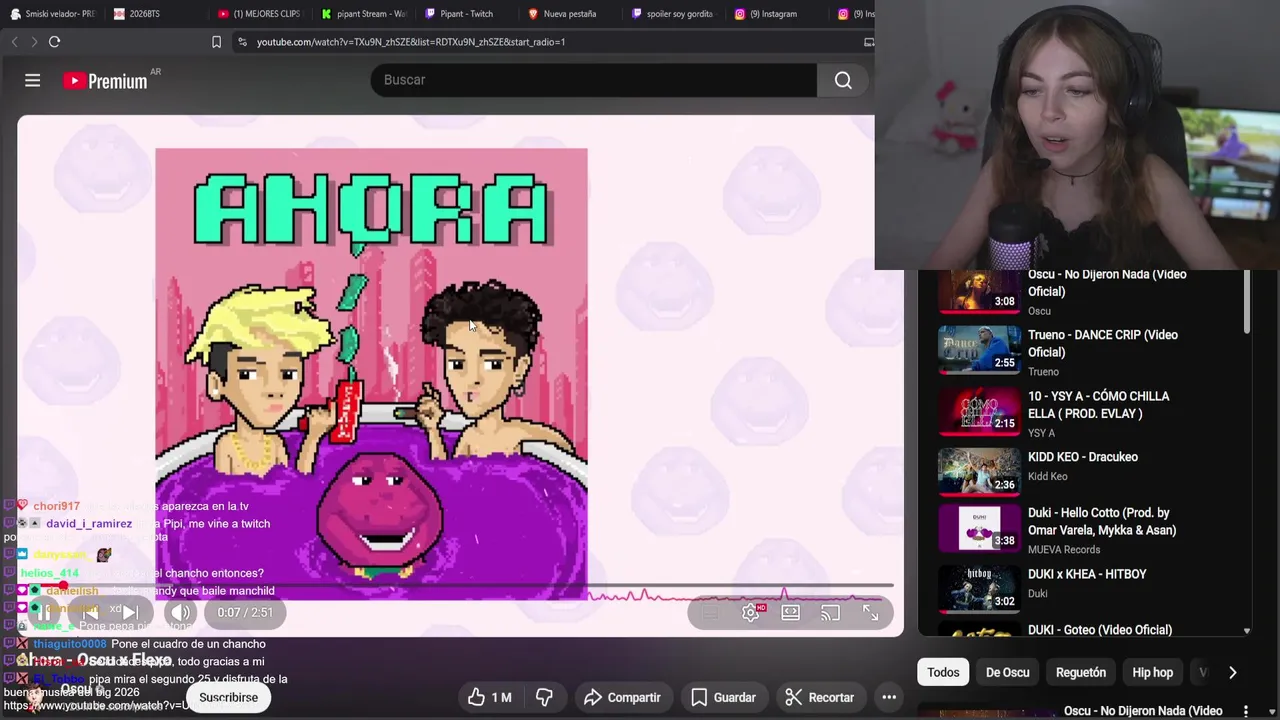Open site info icon in address bar

tap(242, 42)
